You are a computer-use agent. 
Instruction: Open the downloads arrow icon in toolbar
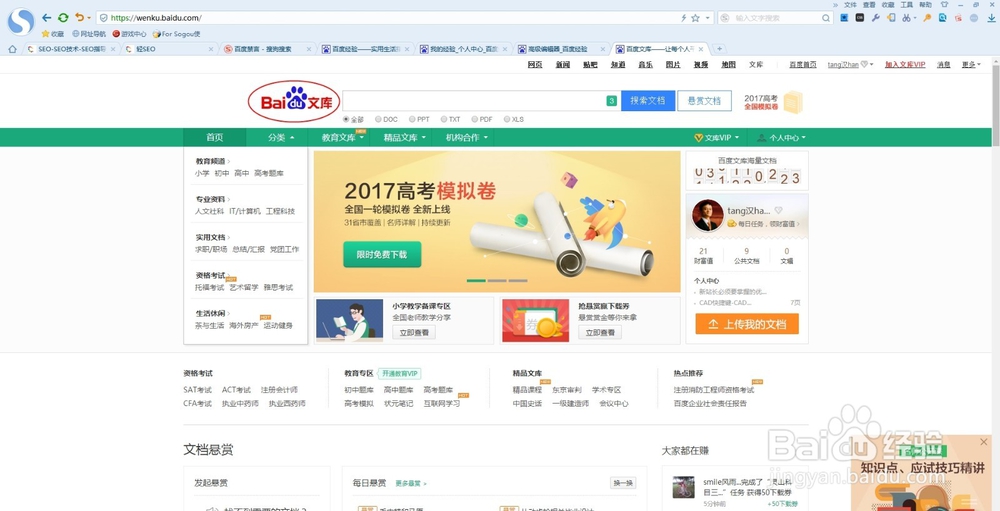coord(991,18)
